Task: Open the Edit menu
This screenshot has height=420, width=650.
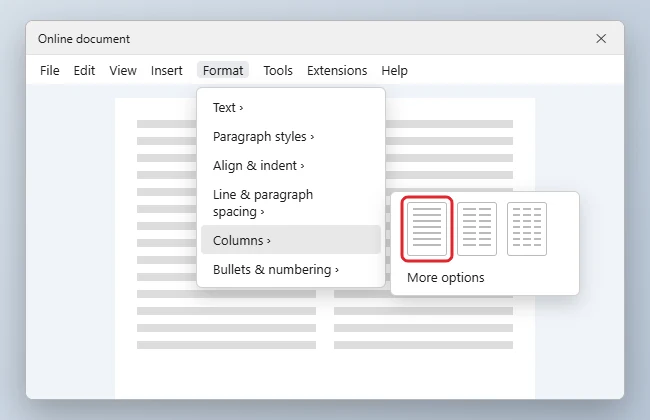Action: tap(84, 70)
